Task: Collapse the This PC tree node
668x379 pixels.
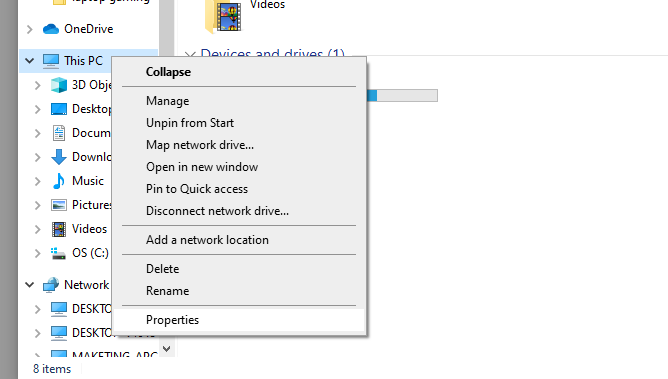Action: pos(29,61)
